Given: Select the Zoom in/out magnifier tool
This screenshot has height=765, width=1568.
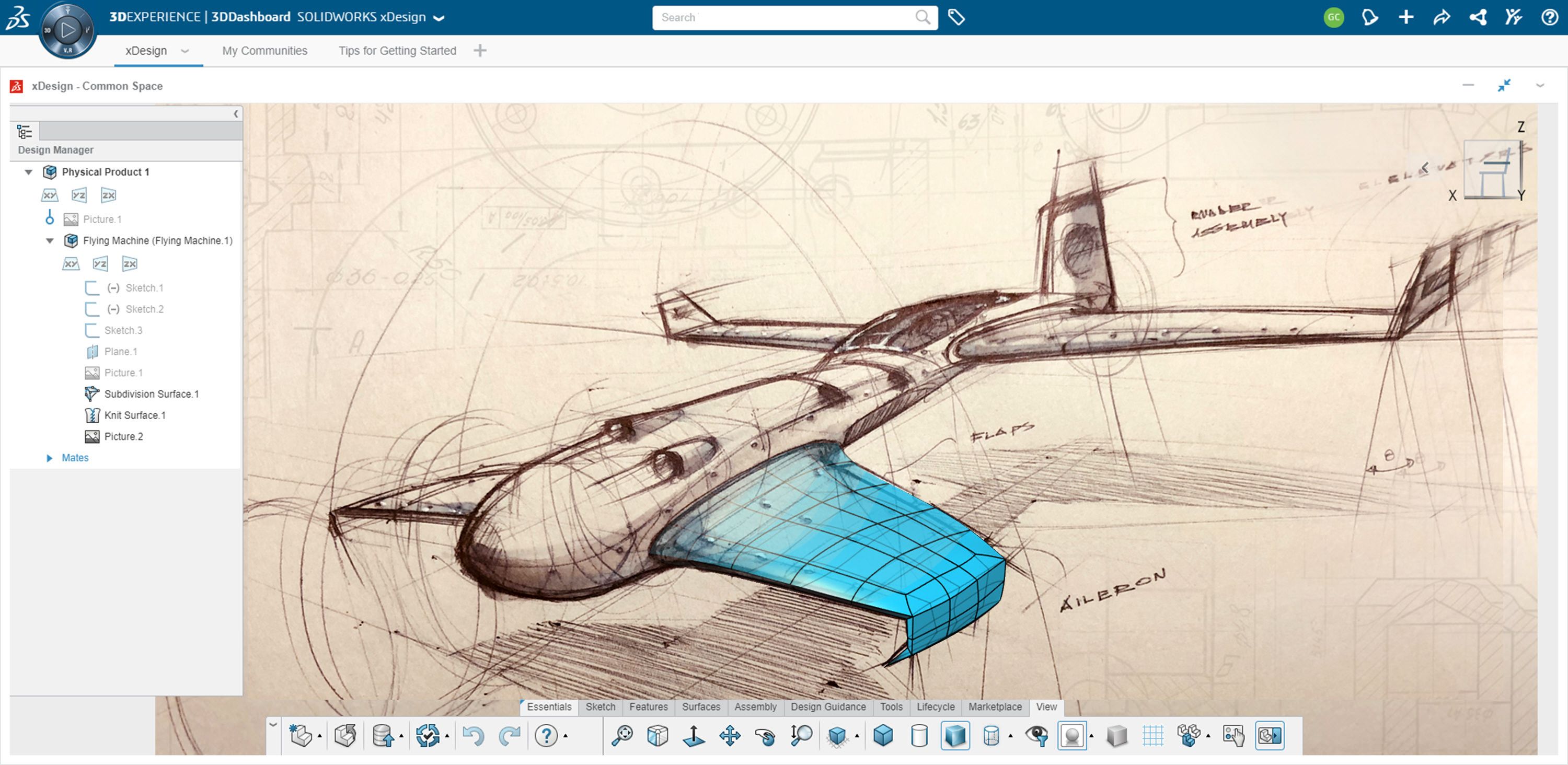Looking at the screenshot, I should click(801, 735).
